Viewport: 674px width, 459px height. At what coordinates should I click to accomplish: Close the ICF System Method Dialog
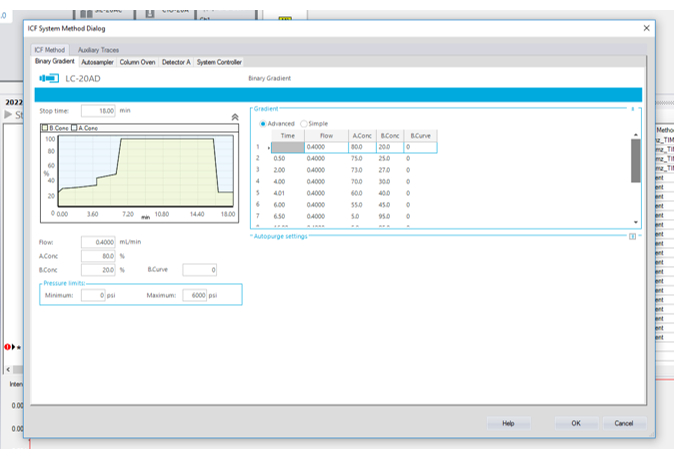click(x=646, y=28)
